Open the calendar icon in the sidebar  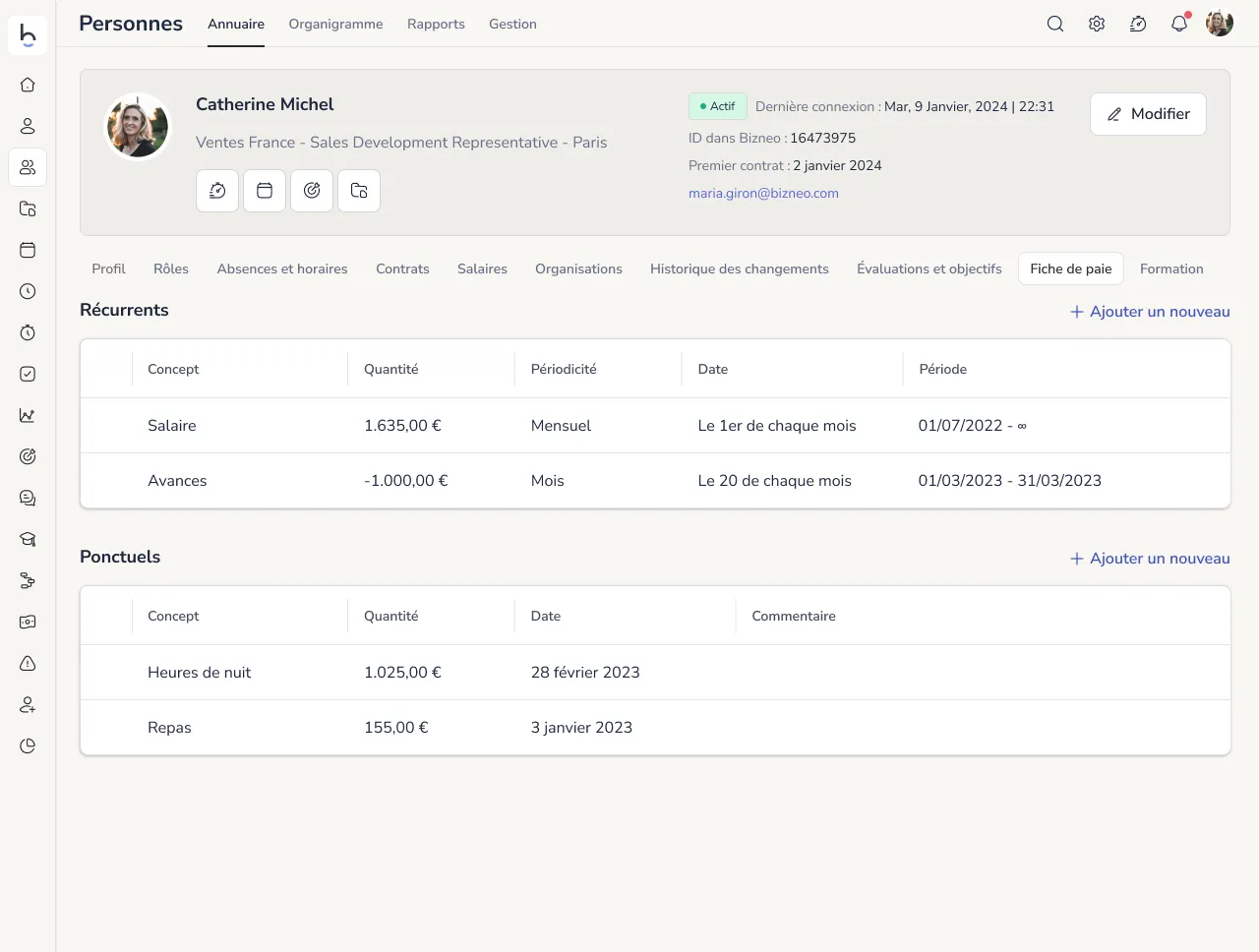tap(28, 250)
